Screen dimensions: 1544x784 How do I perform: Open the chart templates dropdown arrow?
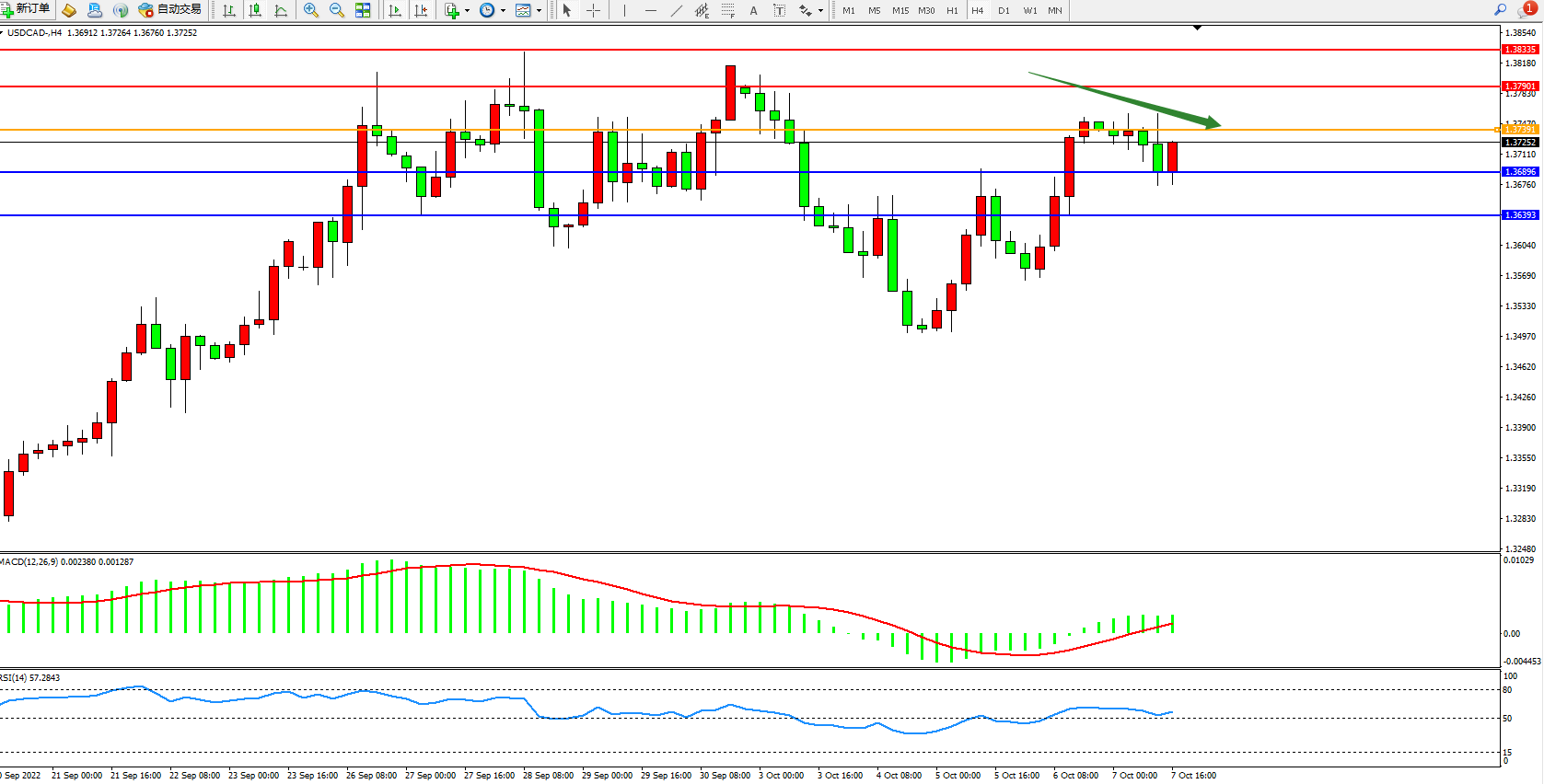pyautogui.click(x=539, y=11)
